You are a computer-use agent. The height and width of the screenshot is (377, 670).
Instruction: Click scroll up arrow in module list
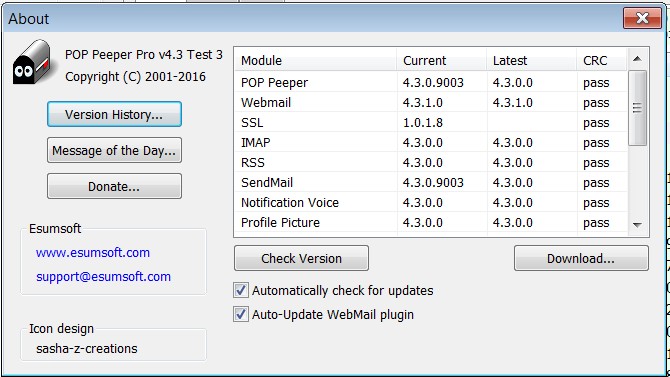tap(637, 59)
